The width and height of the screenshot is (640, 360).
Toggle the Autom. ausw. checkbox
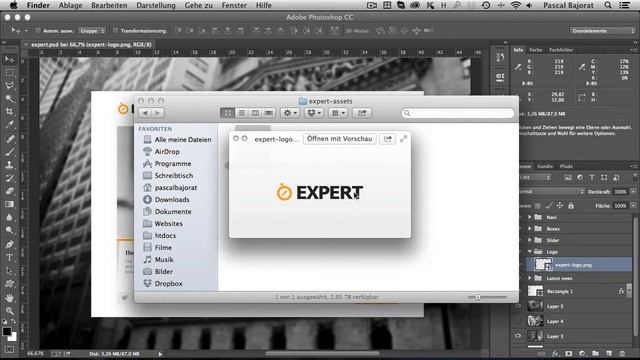point(38,31)
